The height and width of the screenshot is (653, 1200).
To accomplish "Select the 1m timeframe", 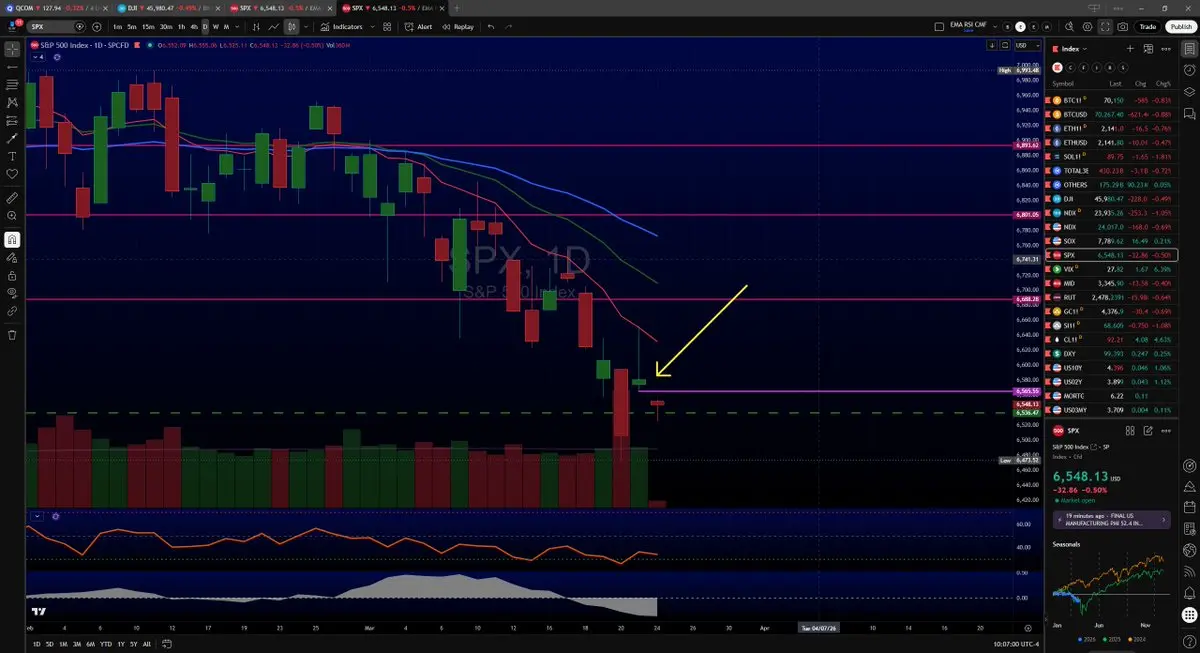I will (118, 27).
